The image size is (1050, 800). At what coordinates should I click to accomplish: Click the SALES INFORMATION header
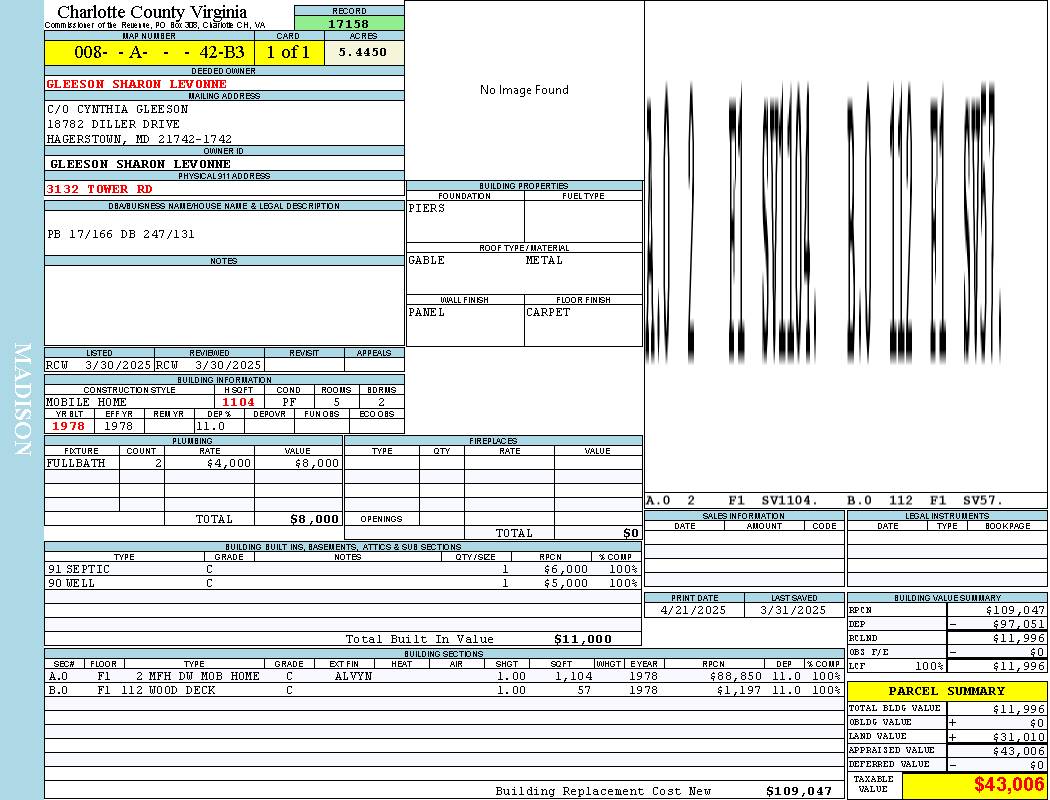[743, 515]
